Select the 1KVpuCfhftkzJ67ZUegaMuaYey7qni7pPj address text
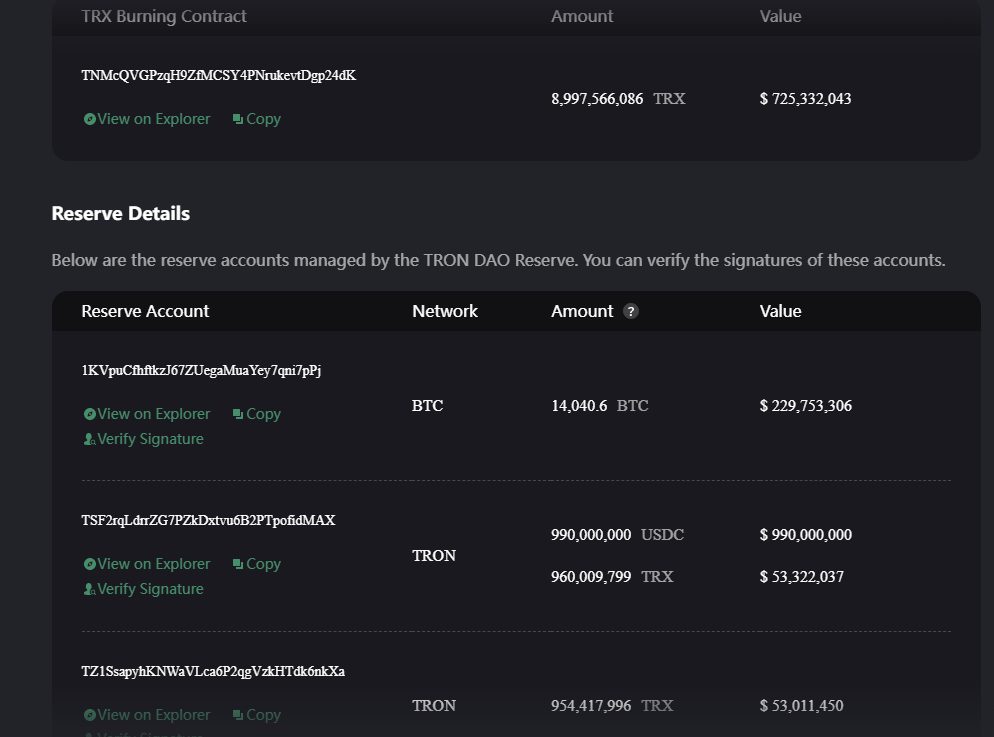Screen dimensions: 994x737 point(201,371)
